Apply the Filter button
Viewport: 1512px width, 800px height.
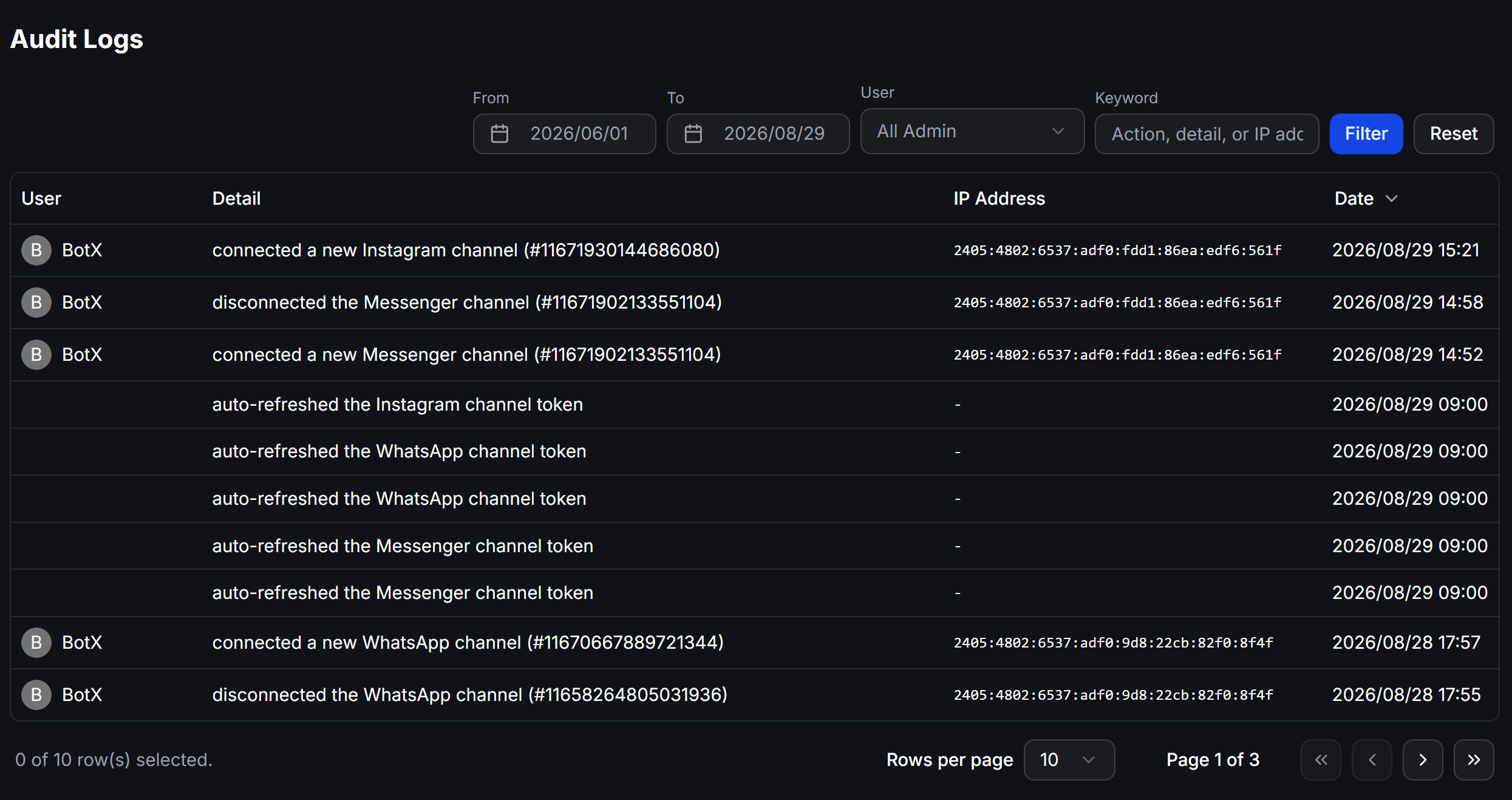coord(1366,134)
